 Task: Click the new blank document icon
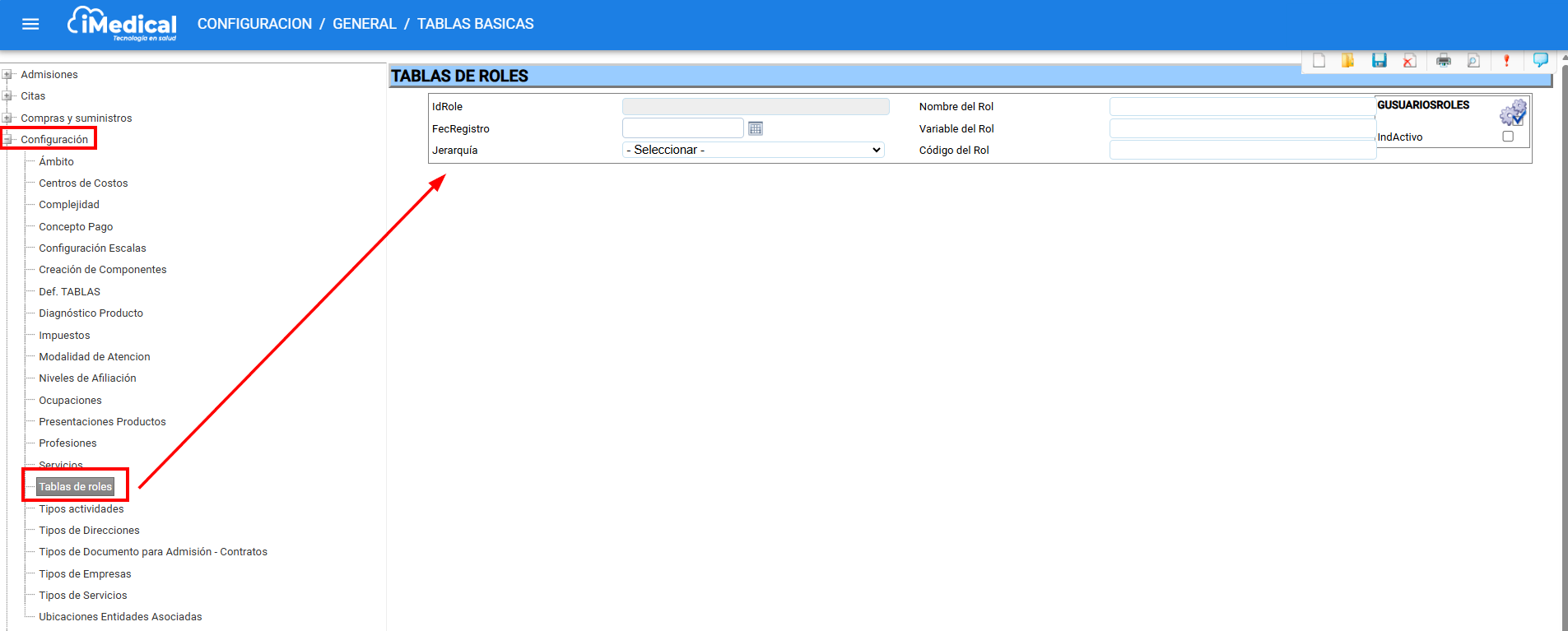click(x=1319, y=61)
